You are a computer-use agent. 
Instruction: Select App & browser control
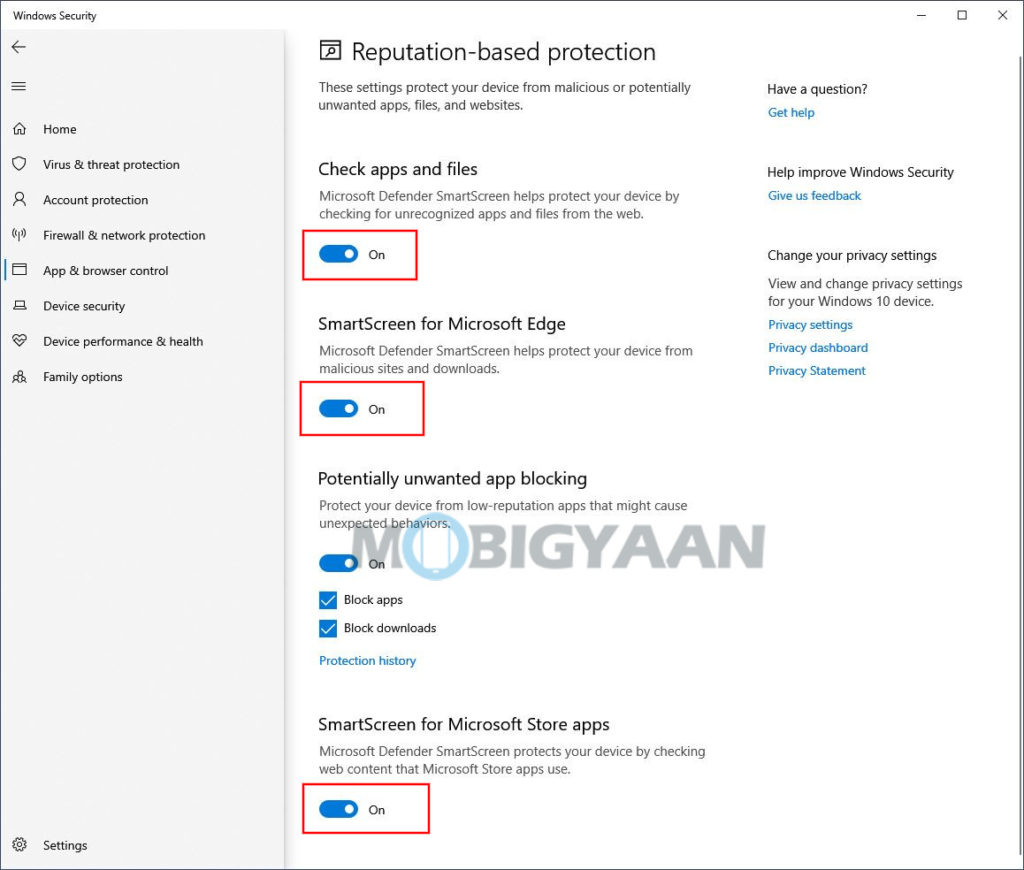pyautogui.click(x=106, y=270)
